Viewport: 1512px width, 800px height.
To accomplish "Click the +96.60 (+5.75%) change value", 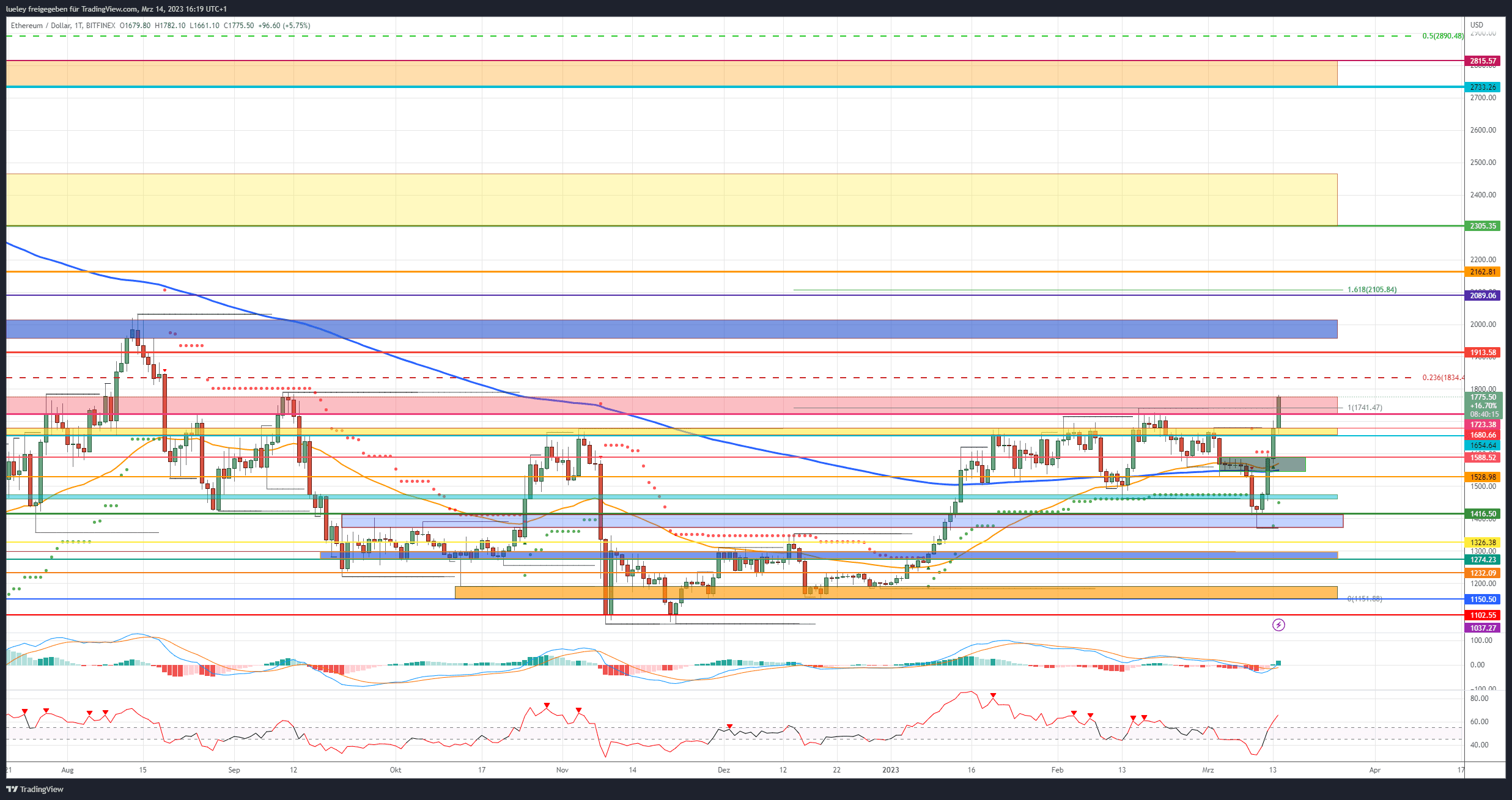I will [284, 26].
